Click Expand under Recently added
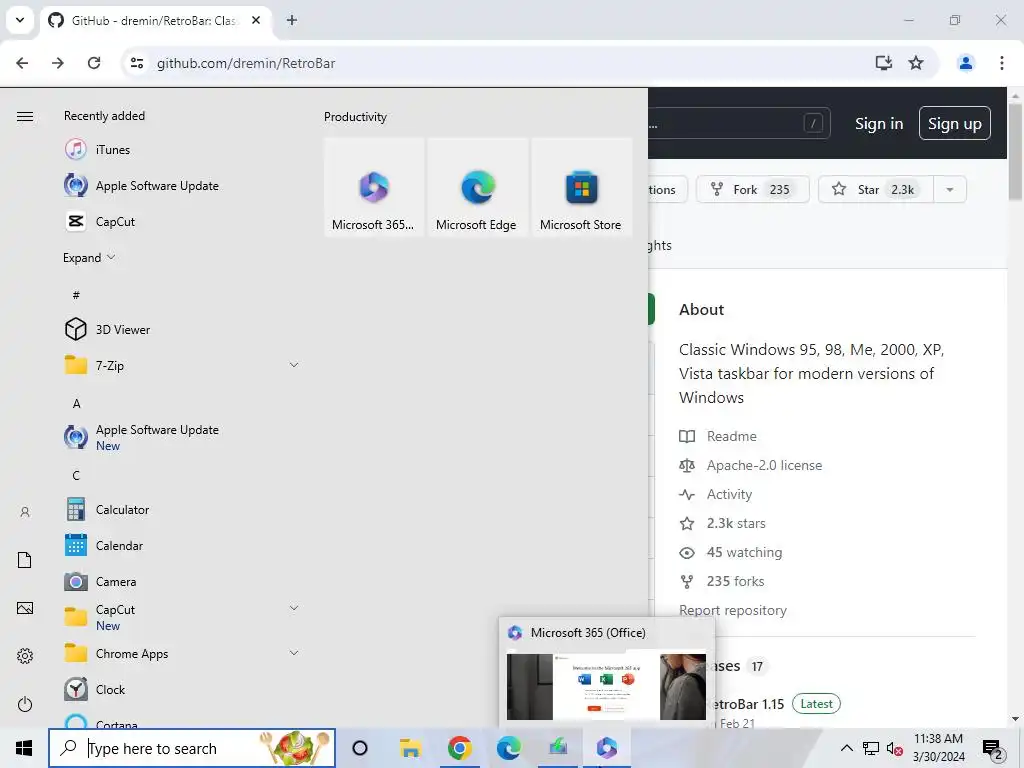This screenshot has height=768, width=1024. (x=89, y=257)
